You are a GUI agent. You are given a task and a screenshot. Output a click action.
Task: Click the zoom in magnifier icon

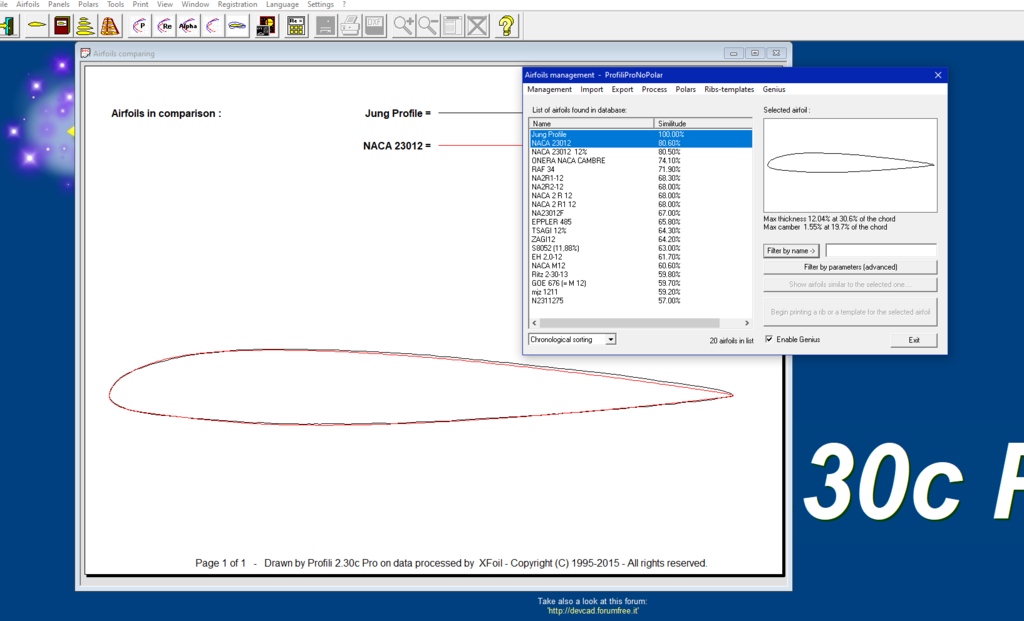pos(404,26)
